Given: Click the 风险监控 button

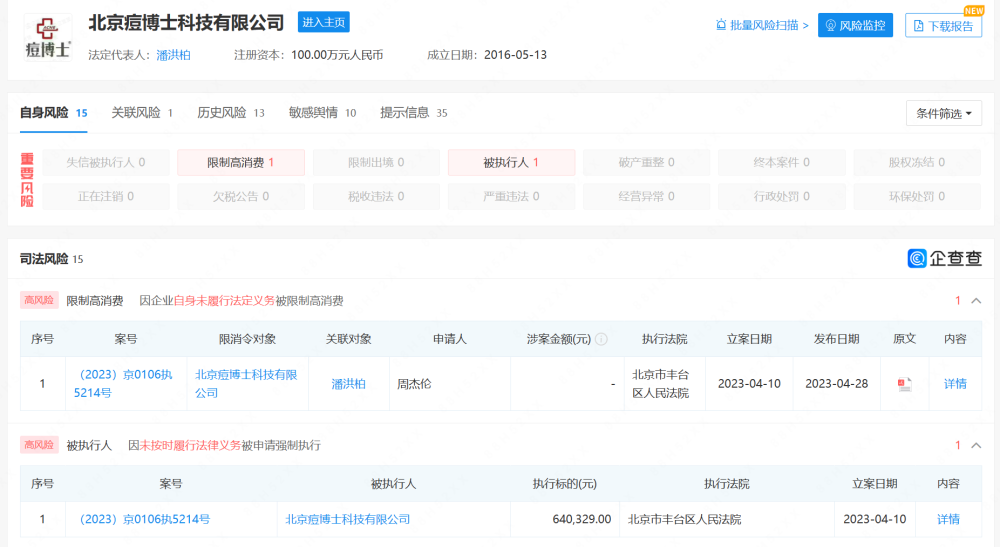Looking at the screenshot, I should click(x=855, y=26).
